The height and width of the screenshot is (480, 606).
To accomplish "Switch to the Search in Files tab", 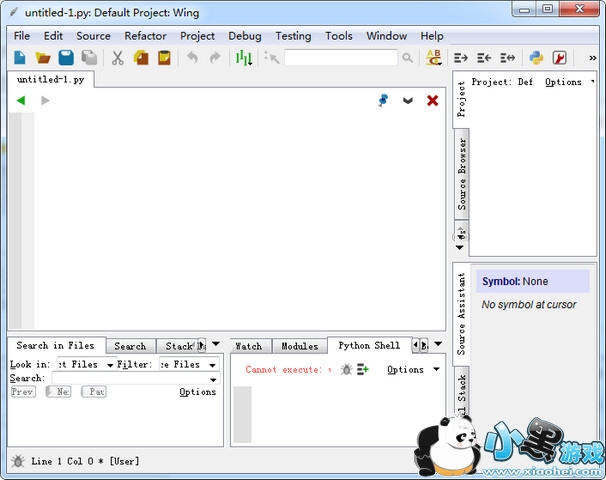I will click(x=56, y=346).
